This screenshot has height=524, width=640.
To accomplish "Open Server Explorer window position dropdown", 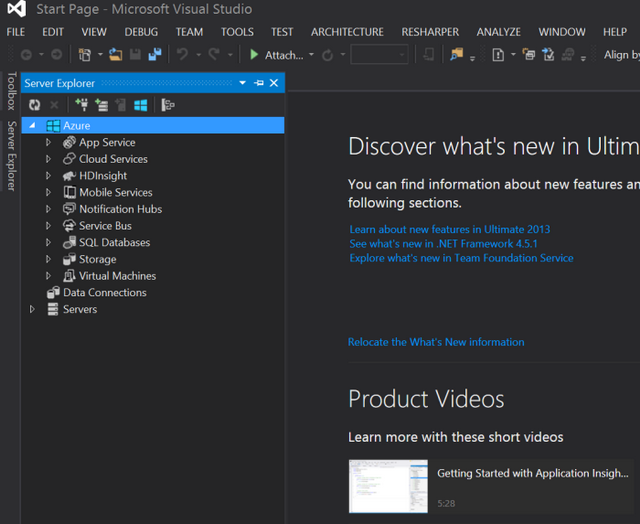I will 242,83.
